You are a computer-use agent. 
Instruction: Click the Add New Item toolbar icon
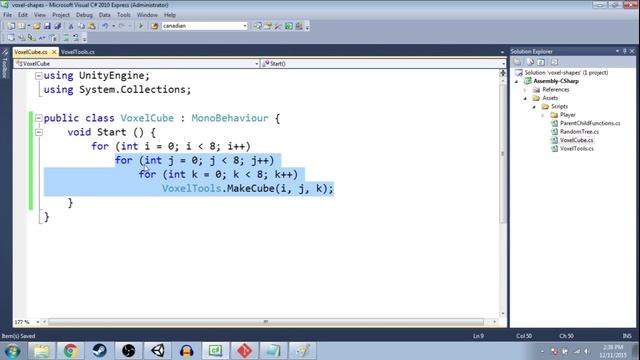click(x=22, y=26)
